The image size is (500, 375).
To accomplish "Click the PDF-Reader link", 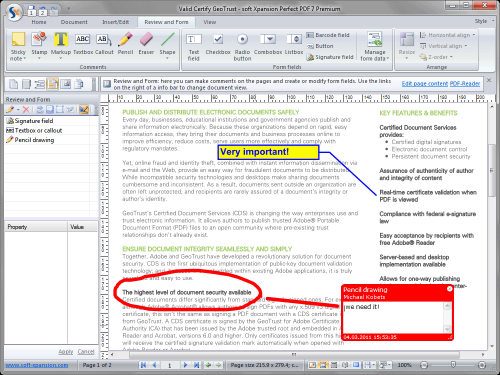I will click(x=465, y=84).
